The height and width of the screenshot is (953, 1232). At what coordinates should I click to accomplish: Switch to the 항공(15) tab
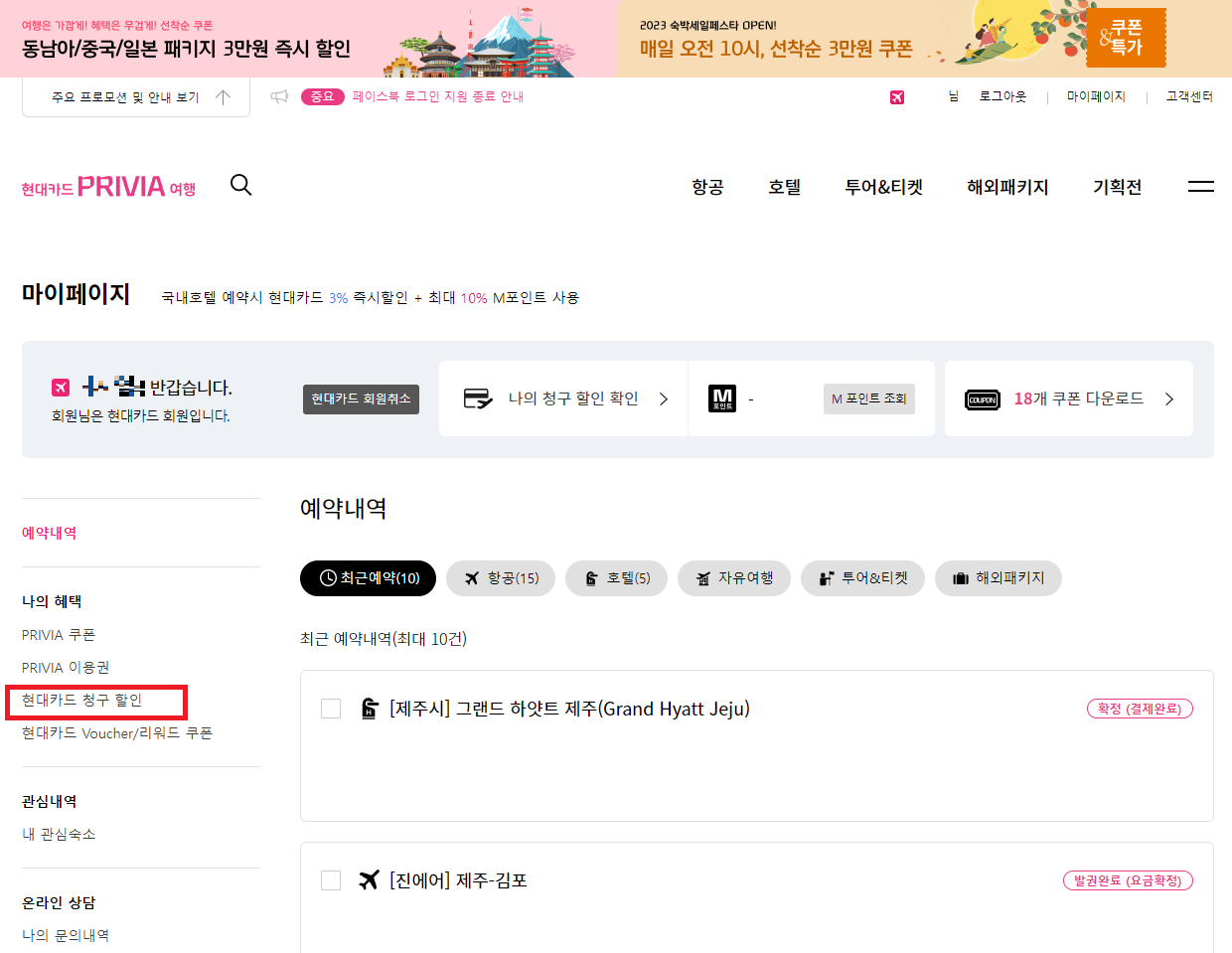click(502, 578)
